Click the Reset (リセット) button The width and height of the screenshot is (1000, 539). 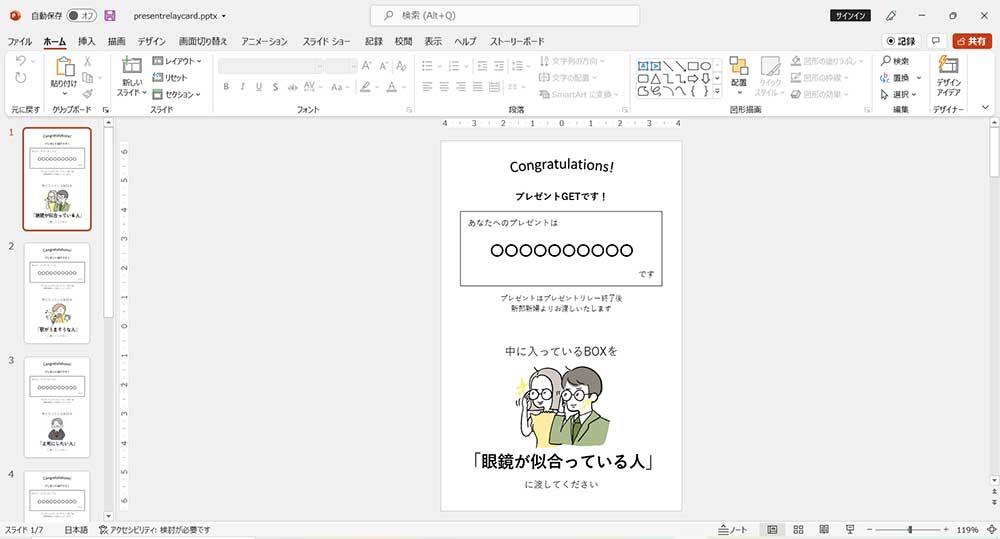(x=170, y=77)
